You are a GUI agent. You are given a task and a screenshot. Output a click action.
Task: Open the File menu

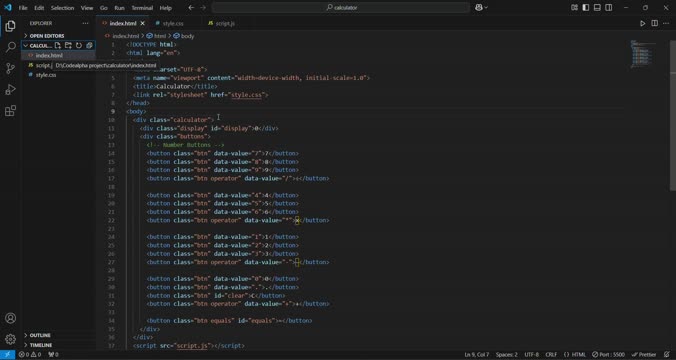coord(23,8)
